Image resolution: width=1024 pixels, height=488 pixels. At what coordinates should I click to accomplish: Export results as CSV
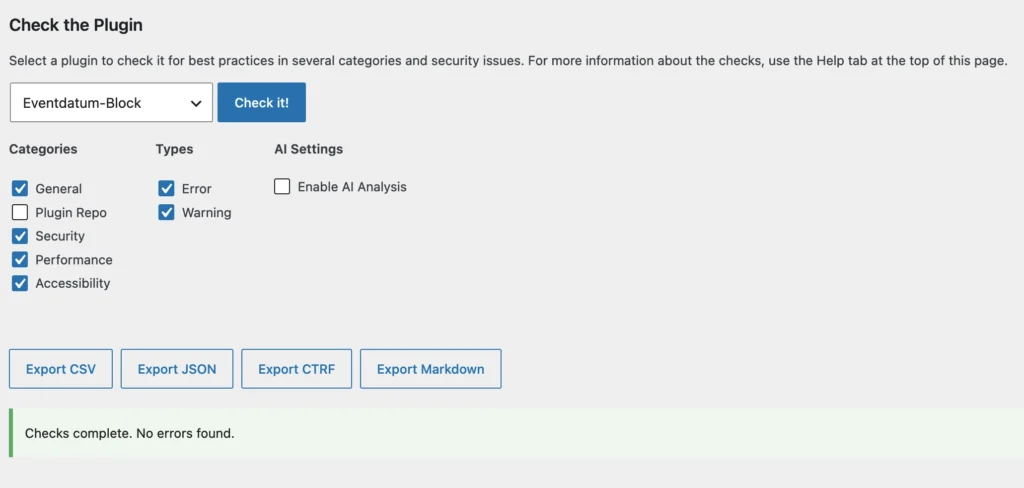(61, 369)
